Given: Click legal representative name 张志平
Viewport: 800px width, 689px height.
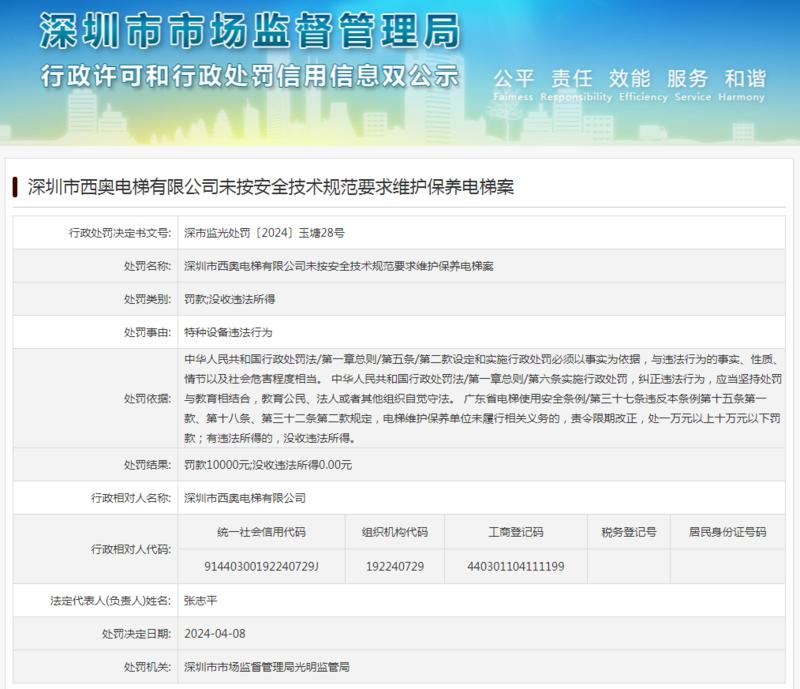Looking at the screenshot, I should click(x=201, y=601).
